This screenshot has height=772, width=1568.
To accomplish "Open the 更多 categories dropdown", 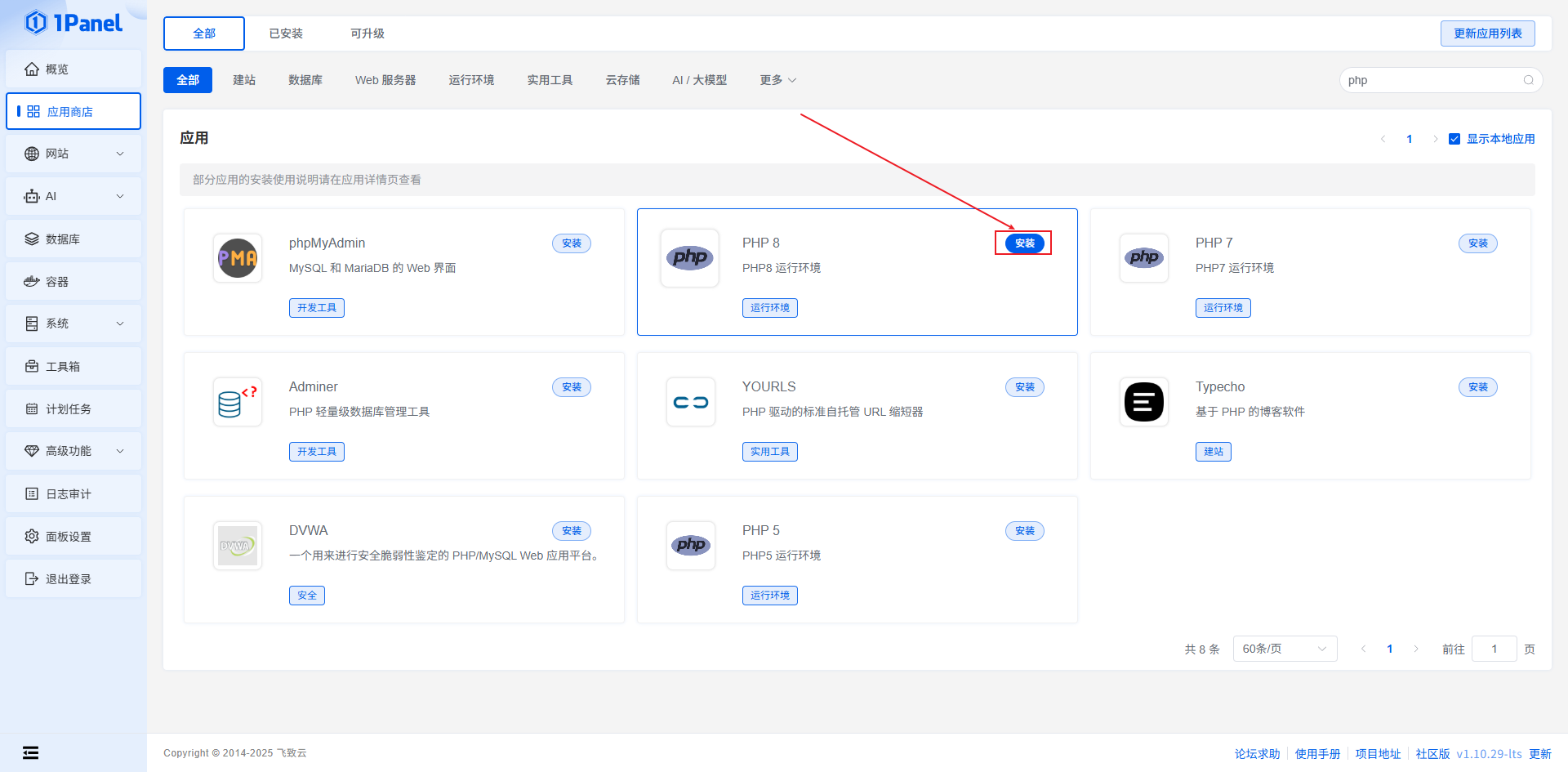I will [x=777, y=80].
